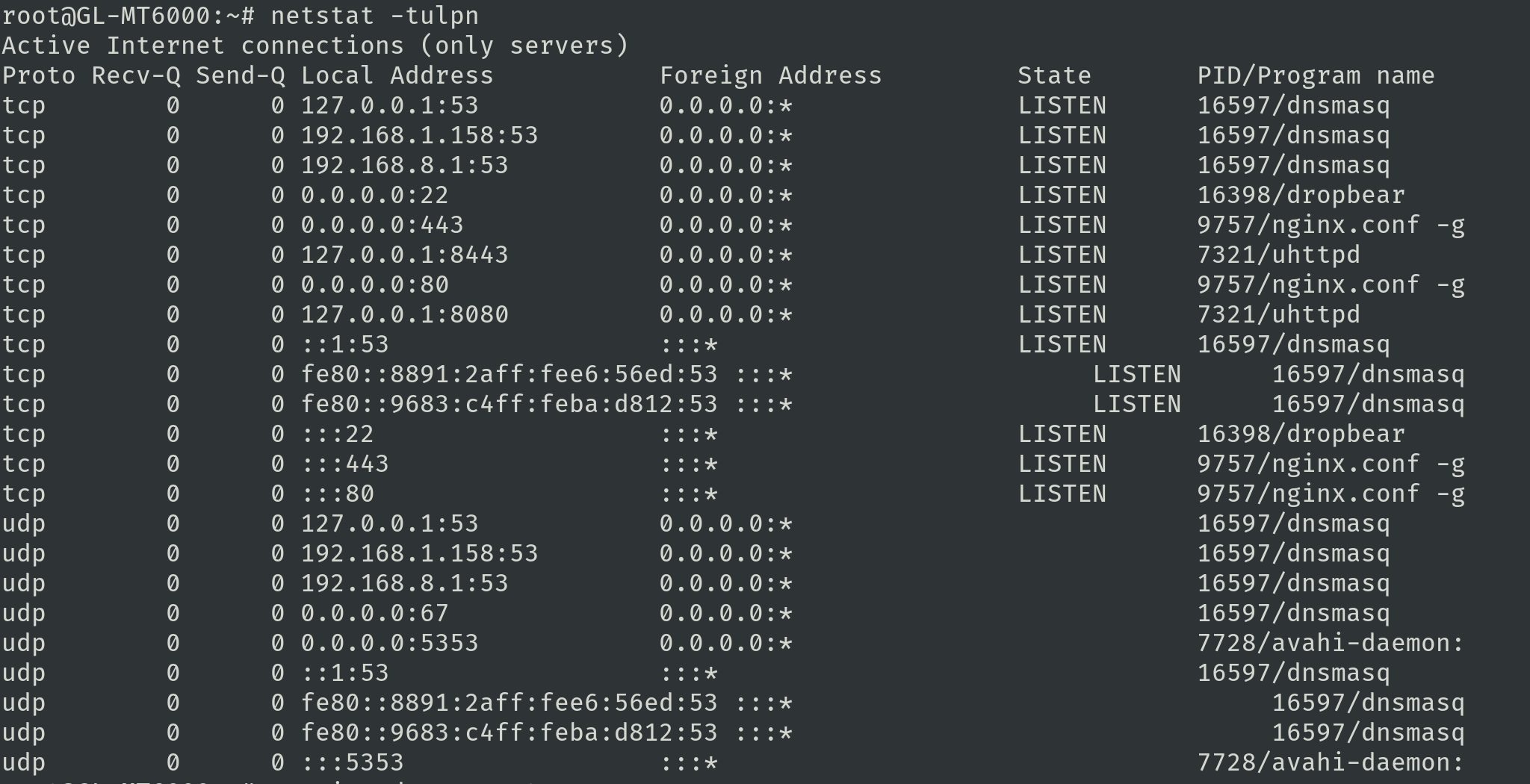Screen dimensions: 1530x784
Task: Click the Local Address column header
Action: (397, 75)
